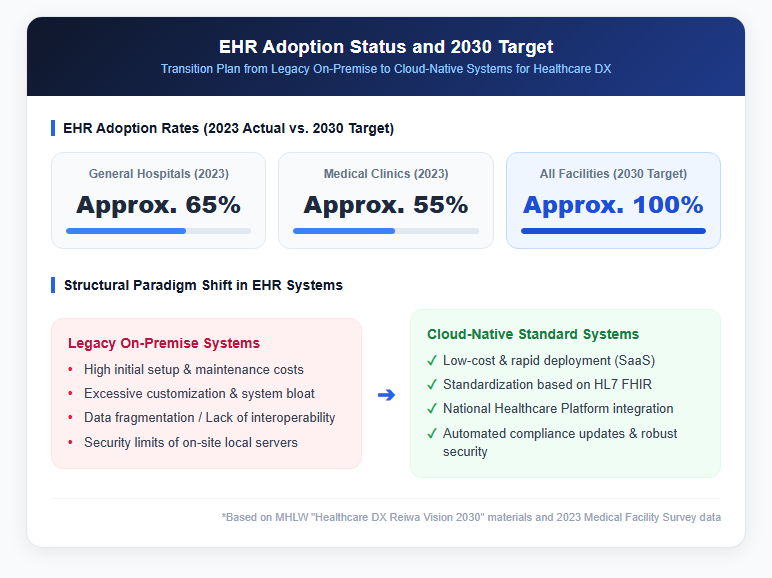Click the blue arrow between system panels
The width and height of the screenshot is (772, 578).
tap(386, 395)
